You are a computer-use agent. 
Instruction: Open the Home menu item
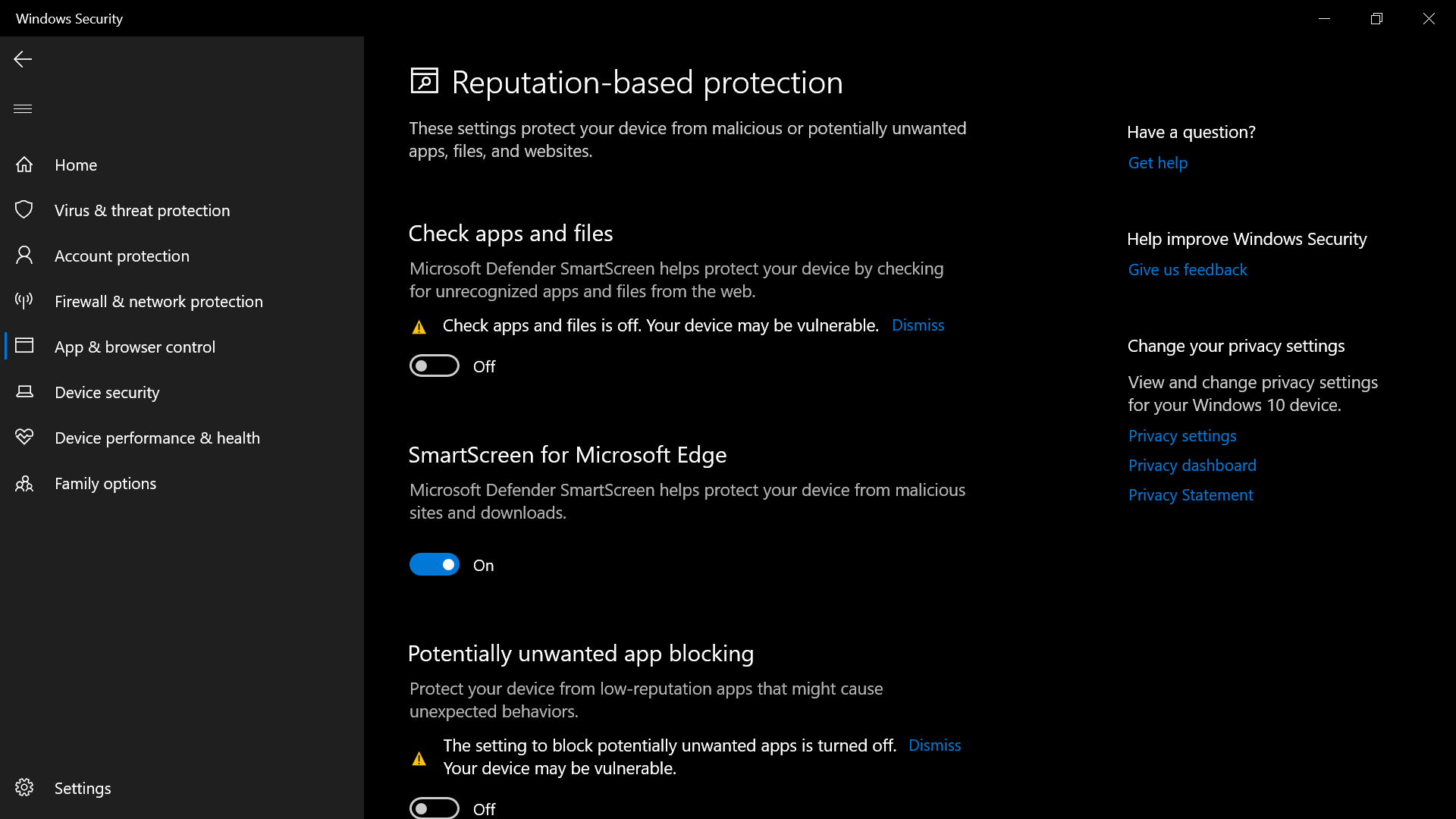(182, 165)
